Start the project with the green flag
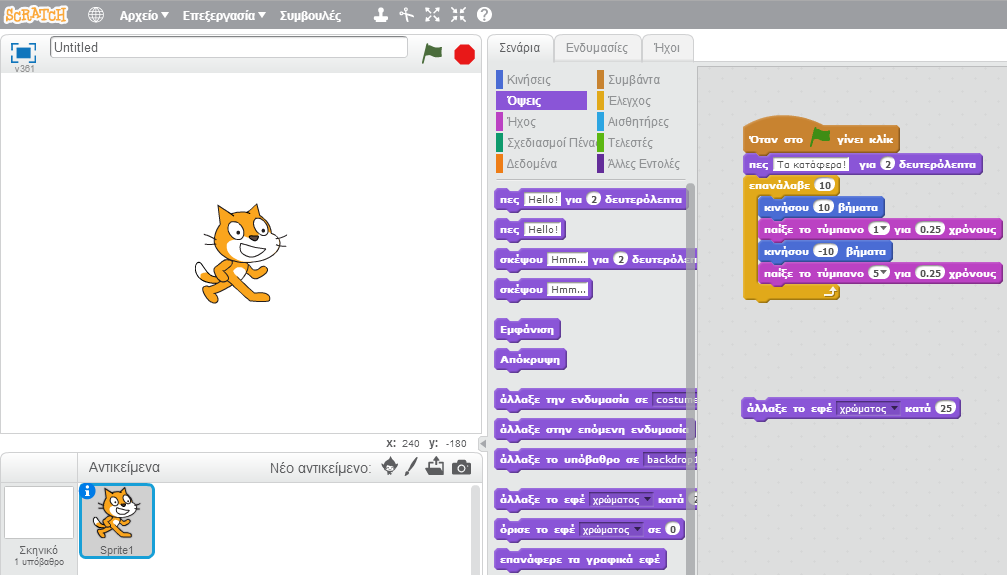1007x575 pixels. click(432, 53)
